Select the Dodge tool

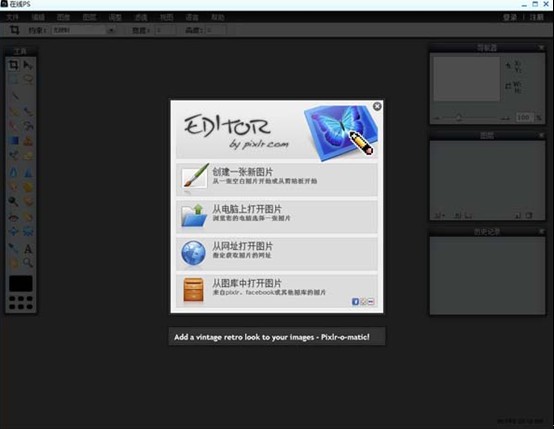(x=13, y=201)
